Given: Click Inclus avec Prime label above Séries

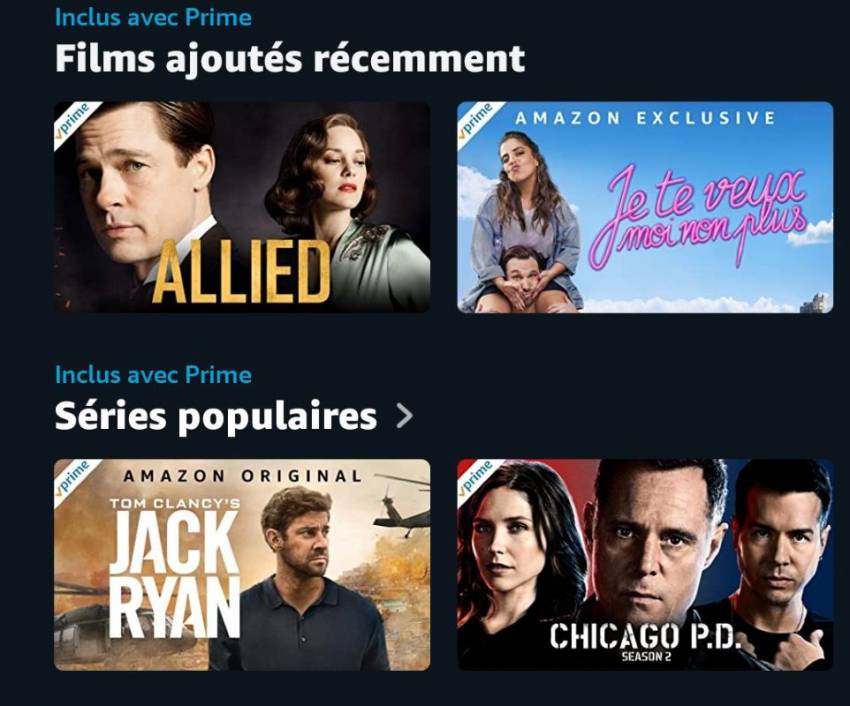Looking at the screenshot, I should [x=153, y=375].
